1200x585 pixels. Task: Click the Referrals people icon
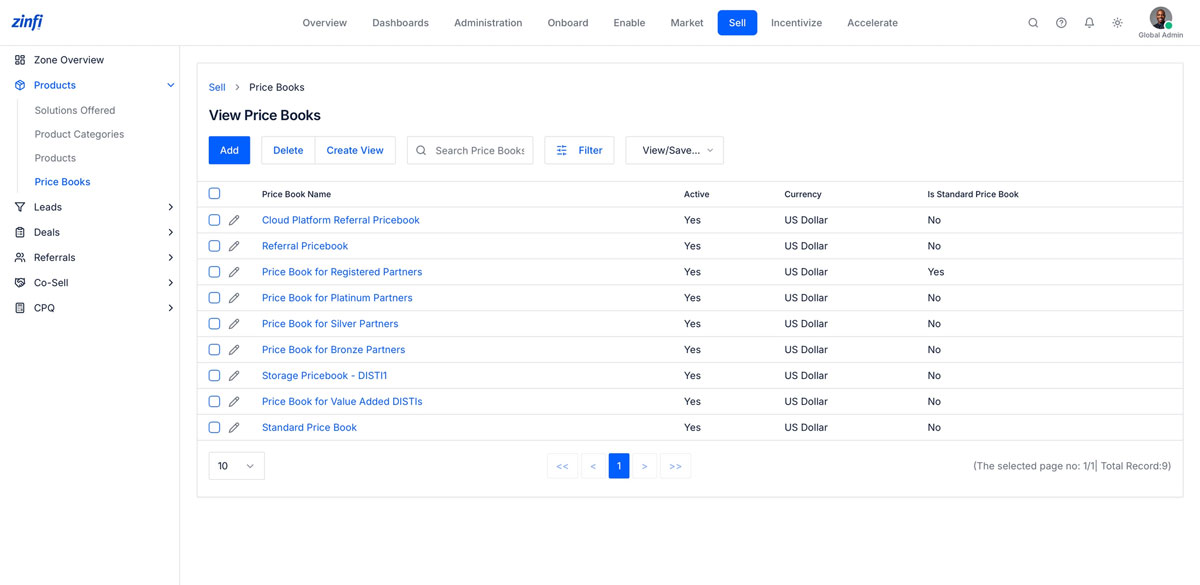(20, 257)
